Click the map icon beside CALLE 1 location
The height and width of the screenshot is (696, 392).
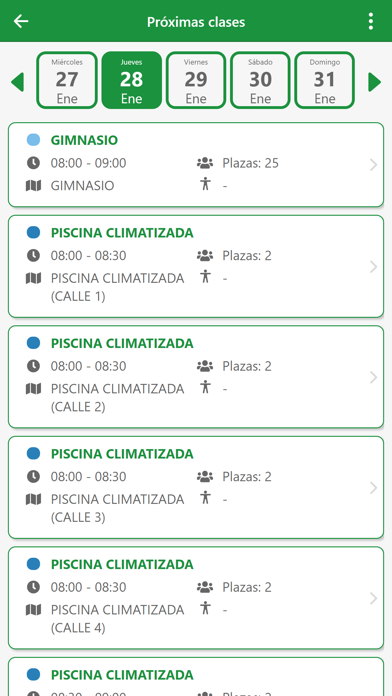(33, 278)
